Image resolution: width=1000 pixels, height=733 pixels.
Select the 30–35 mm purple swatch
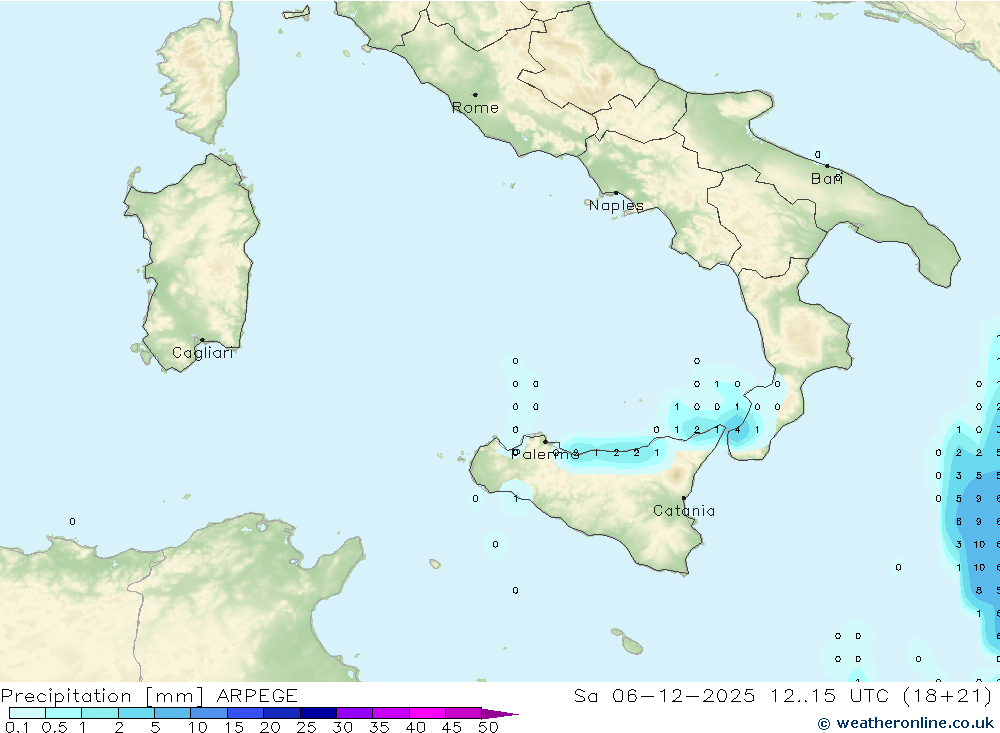[x=354, y=713]
